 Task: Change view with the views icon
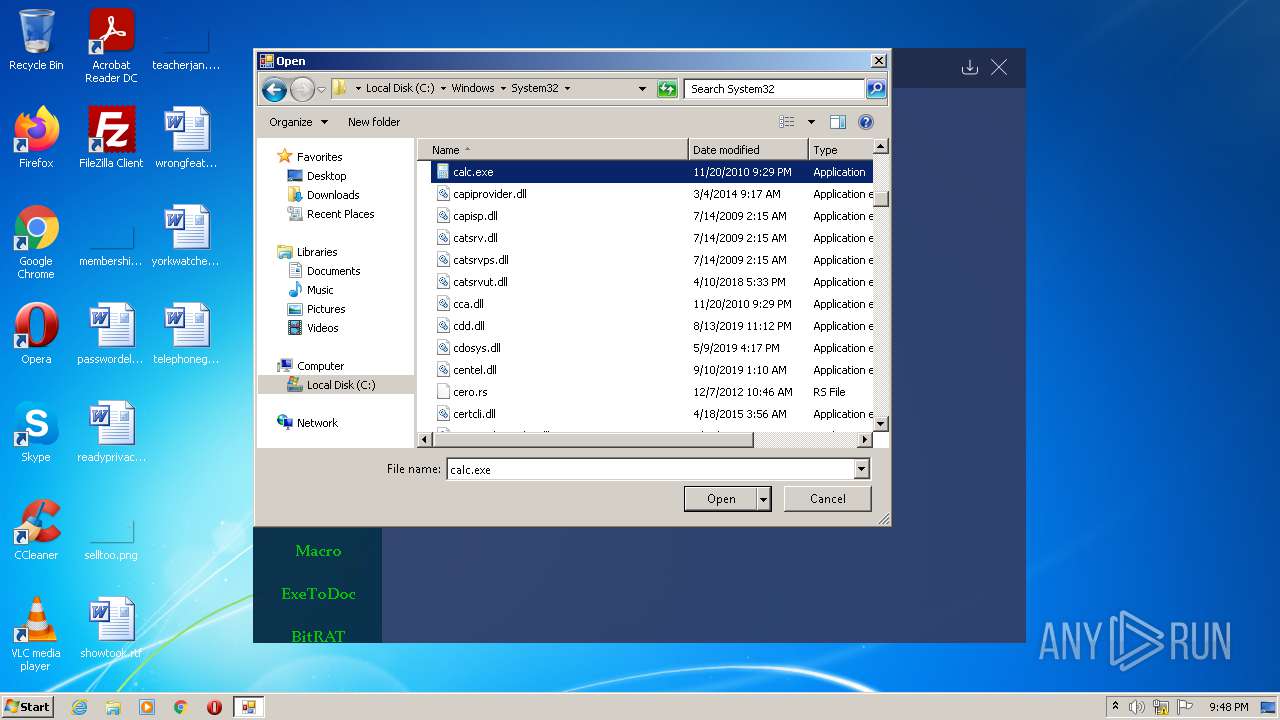tap(787, 122)
